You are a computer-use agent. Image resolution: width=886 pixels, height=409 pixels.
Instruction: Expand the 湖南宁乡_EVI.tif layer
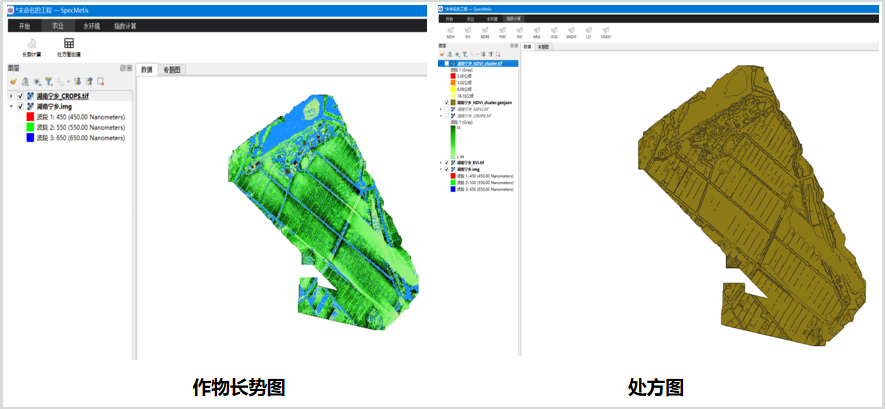(440, 163)
